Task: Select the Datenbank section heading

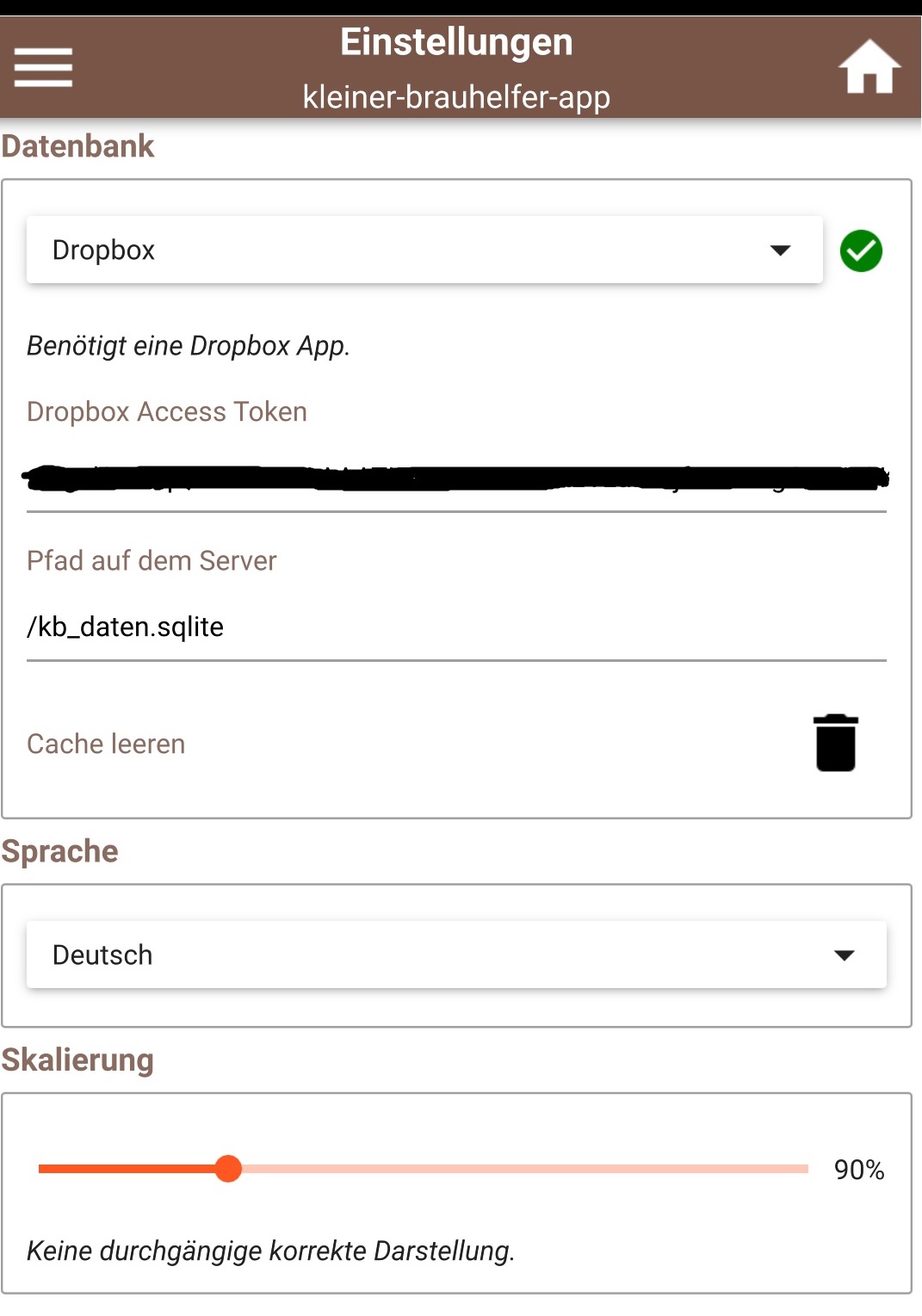Action: (78, 146)
